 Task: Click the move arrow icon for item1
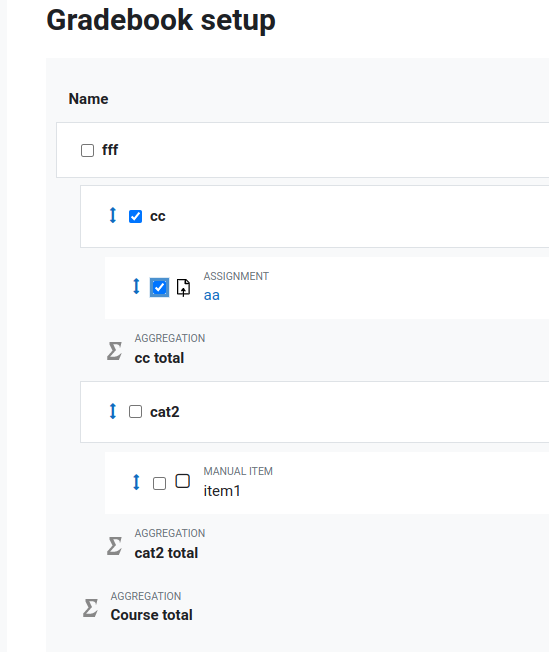click(x=136, y=482)
